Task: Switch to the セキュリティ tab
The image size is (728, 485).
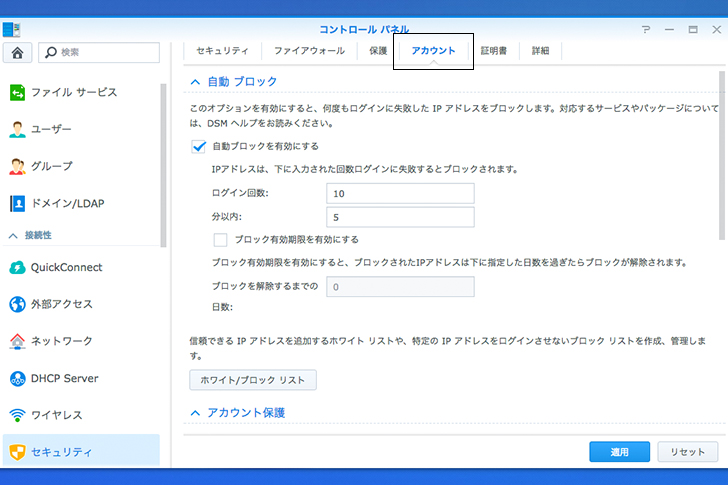Action: click(222, 51)
